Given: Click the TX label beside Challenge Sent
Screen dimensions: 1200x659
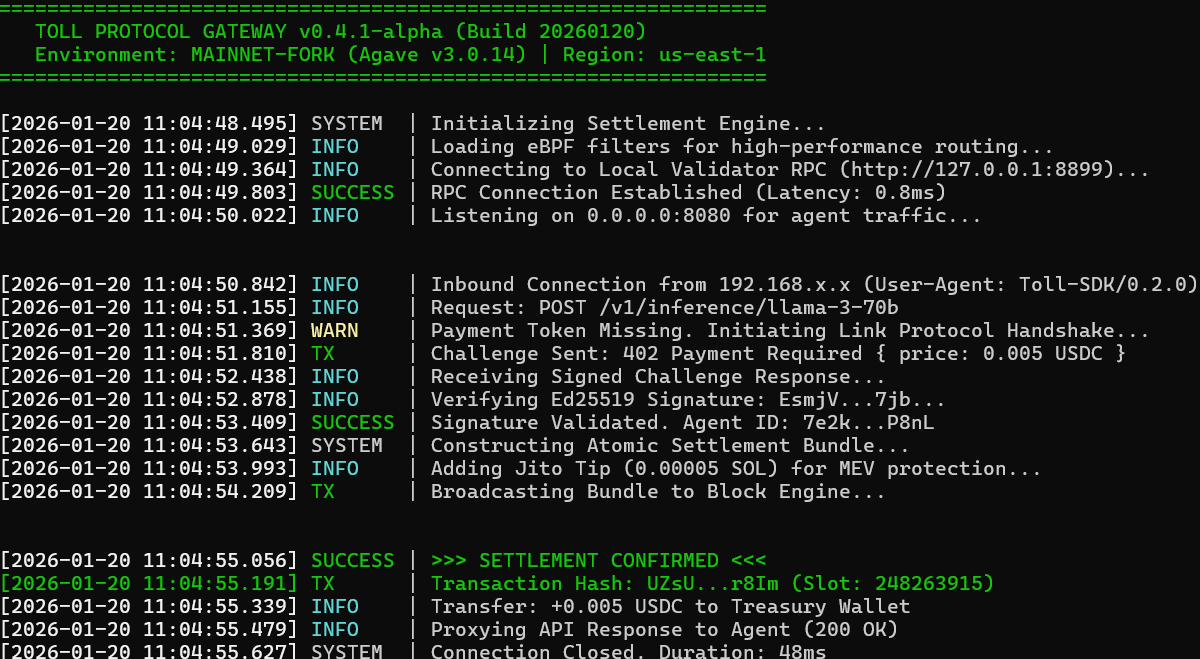Looking at the screenshot, I should 323,354.
